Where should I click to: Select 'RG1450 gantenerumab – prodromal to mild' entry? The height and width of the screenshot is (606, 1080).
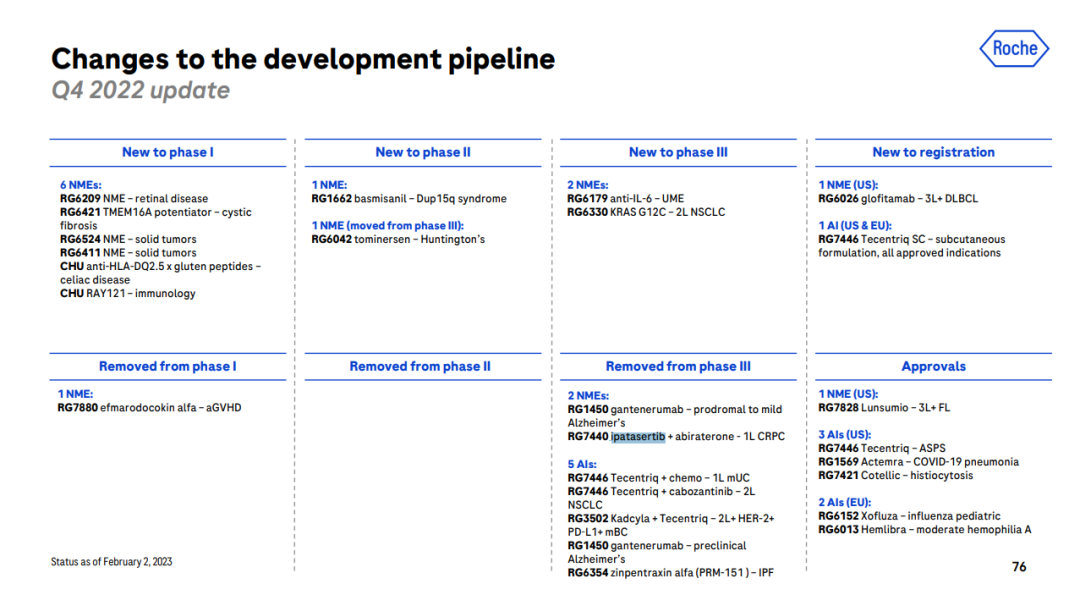coord(675,416)
